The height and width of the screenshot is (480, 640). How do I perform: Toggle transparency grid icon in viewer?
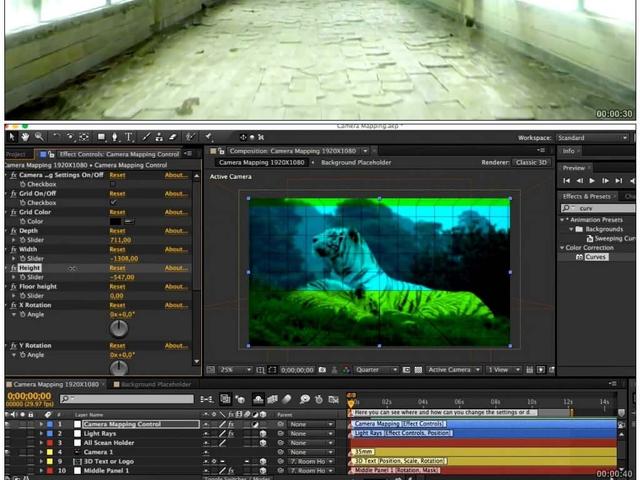418,370
